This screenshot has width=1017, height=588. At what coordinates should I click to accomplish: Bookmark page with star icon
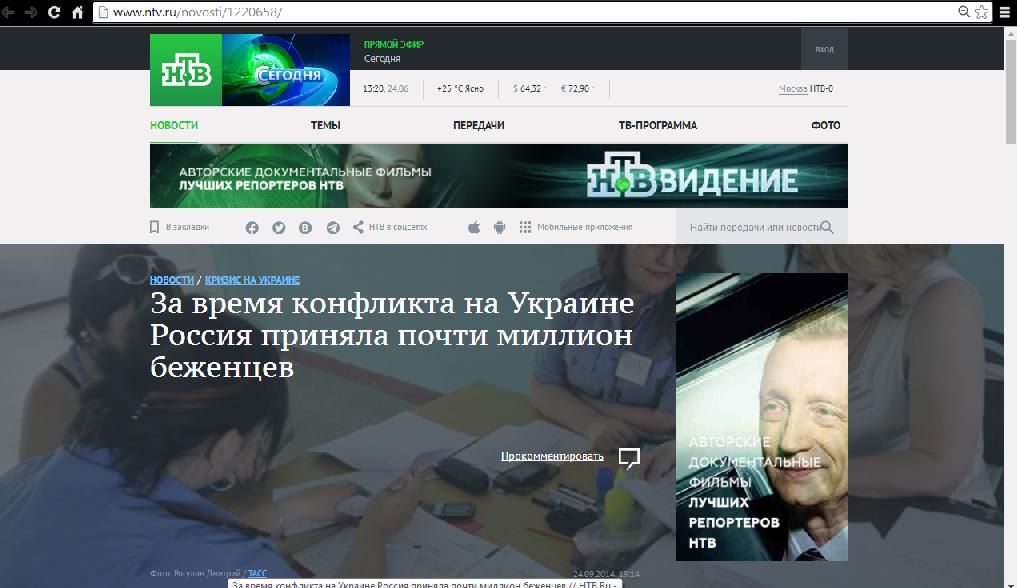point(981,12)
